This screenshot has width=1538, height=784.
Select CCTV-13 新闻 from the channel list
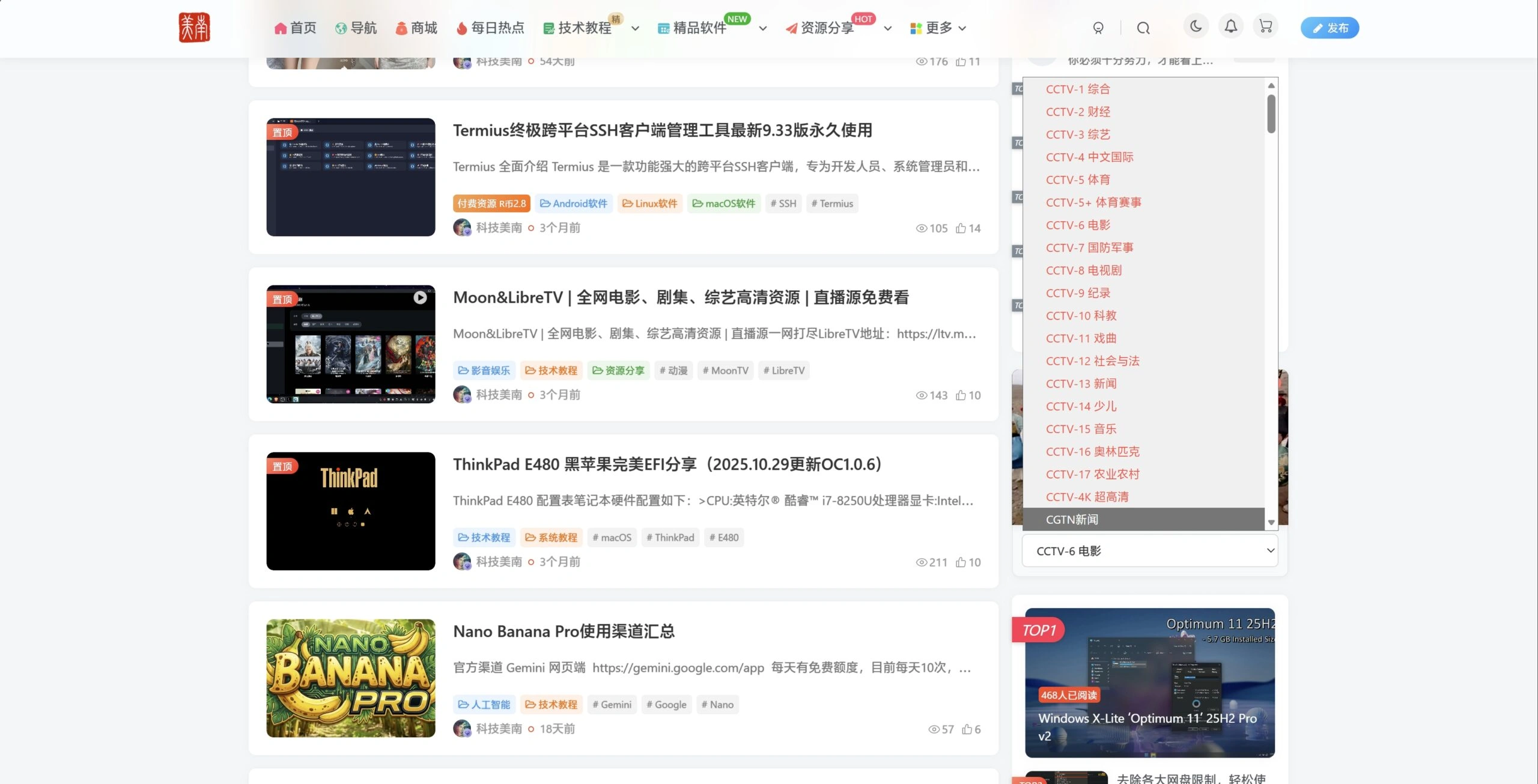(x=1081, y=384)
